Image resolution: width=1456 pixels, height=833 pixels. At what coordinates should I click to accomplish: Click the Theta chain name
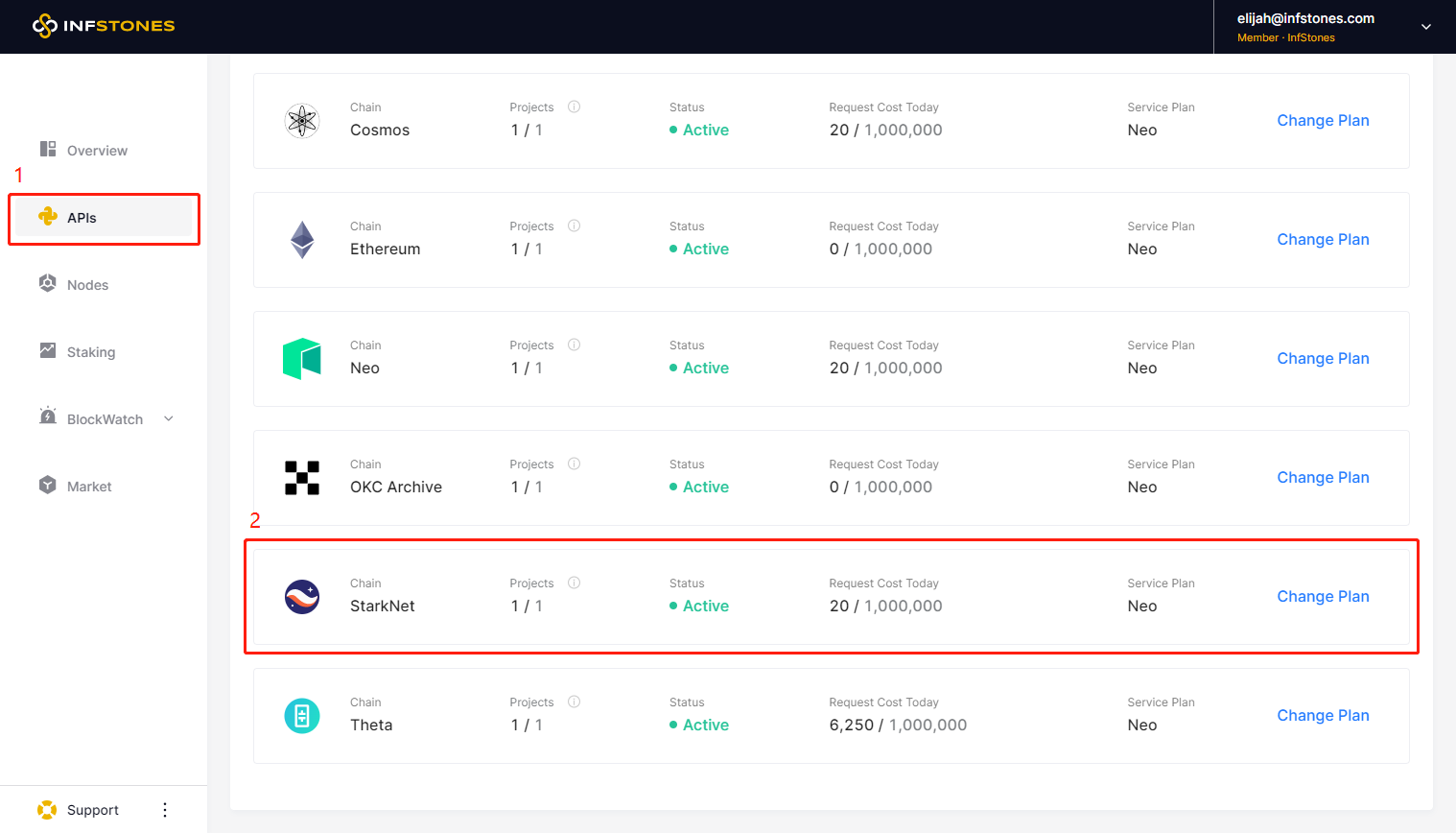[371, 725]
